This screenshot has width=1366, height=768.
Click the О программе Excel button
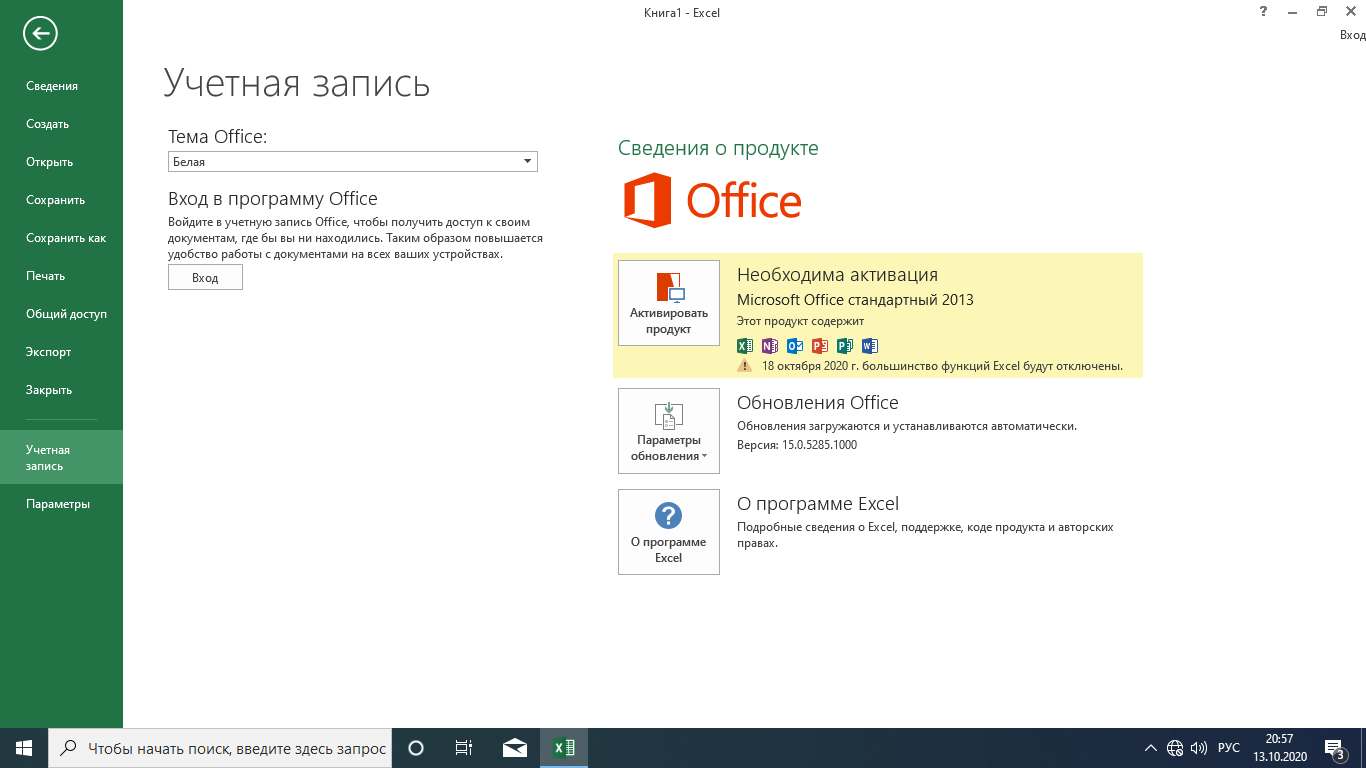[x=669, y=532]
